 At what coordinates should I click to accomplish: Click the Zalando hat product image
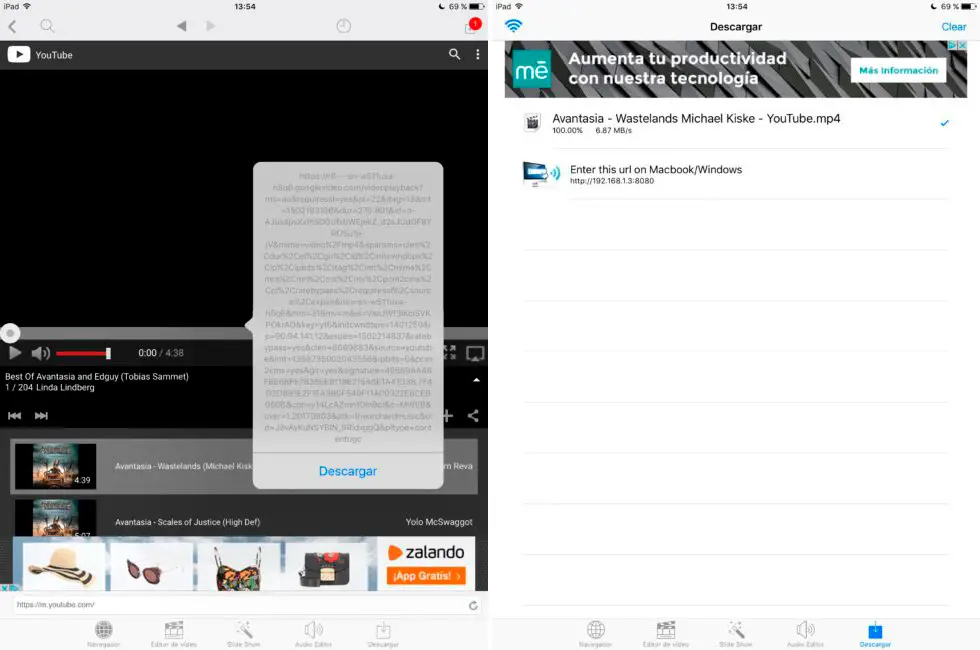62,567
